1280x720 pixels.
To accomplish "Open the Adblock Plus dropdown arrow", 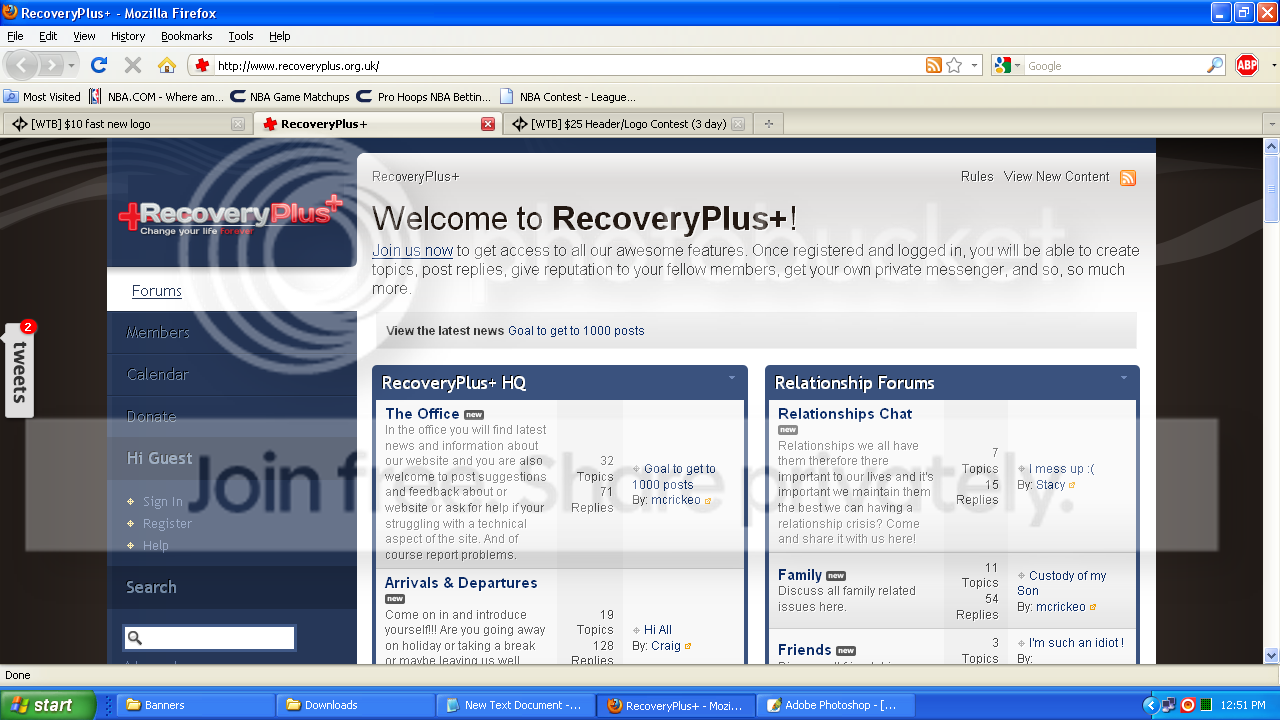I will click(1273, 65).
